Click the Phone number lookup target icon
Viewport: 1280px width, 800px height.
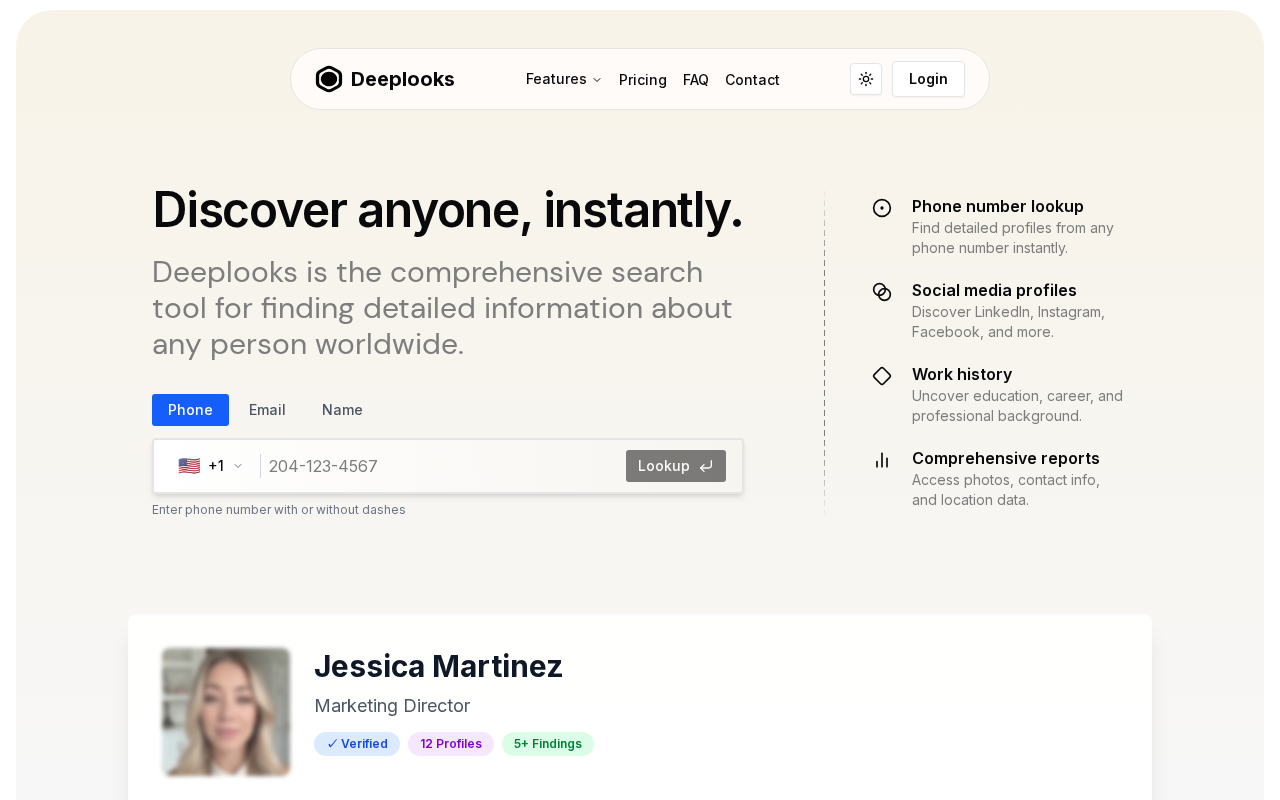(882, 208)
